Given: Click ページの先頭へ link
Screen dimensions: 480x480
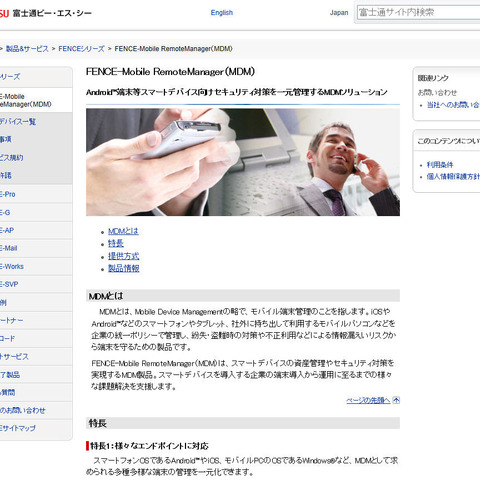Looking at the screenshot, I should pos(368,400).
